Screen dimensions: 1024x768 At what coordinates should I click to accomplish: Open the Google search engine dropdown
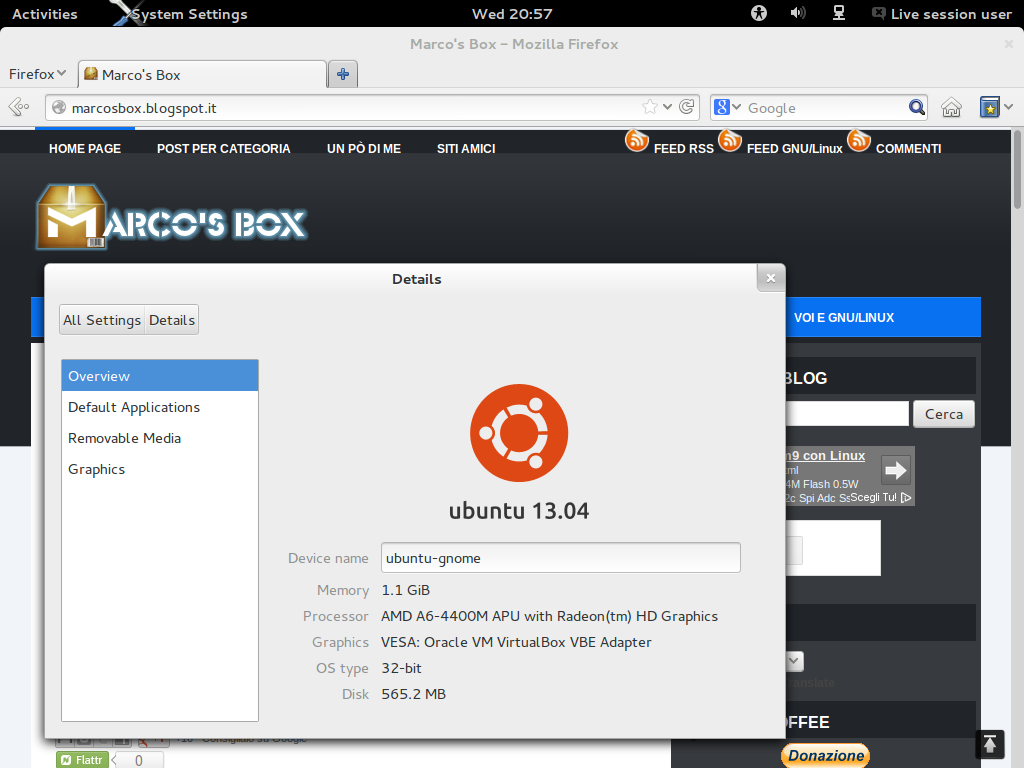coord(727,107)
